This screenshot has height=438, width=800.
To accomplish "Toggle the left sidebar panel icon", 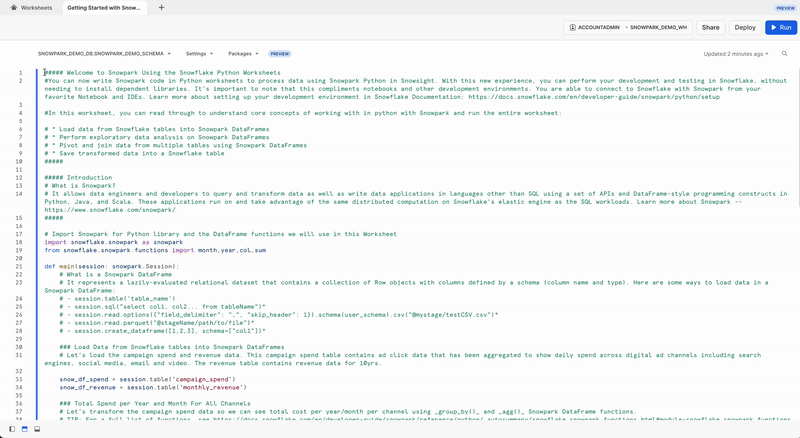I will tap(12, 429).
